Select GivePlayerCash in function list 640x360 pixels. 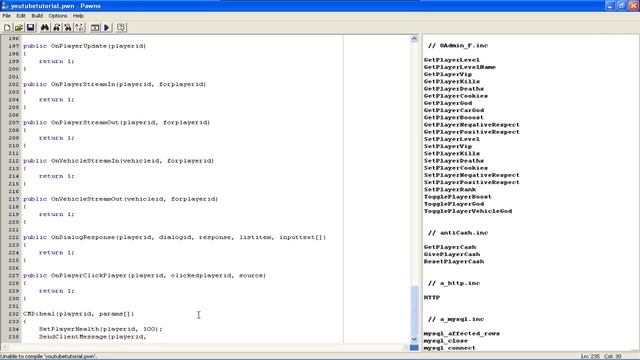451,254
